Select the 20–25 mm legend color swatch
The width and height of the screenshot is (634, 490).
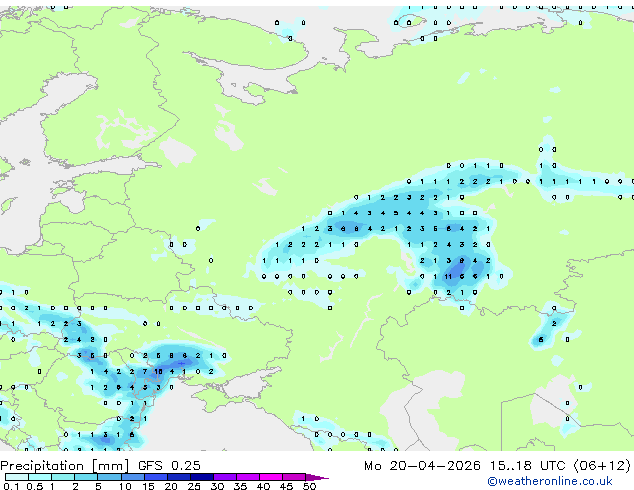coord(178,477)
